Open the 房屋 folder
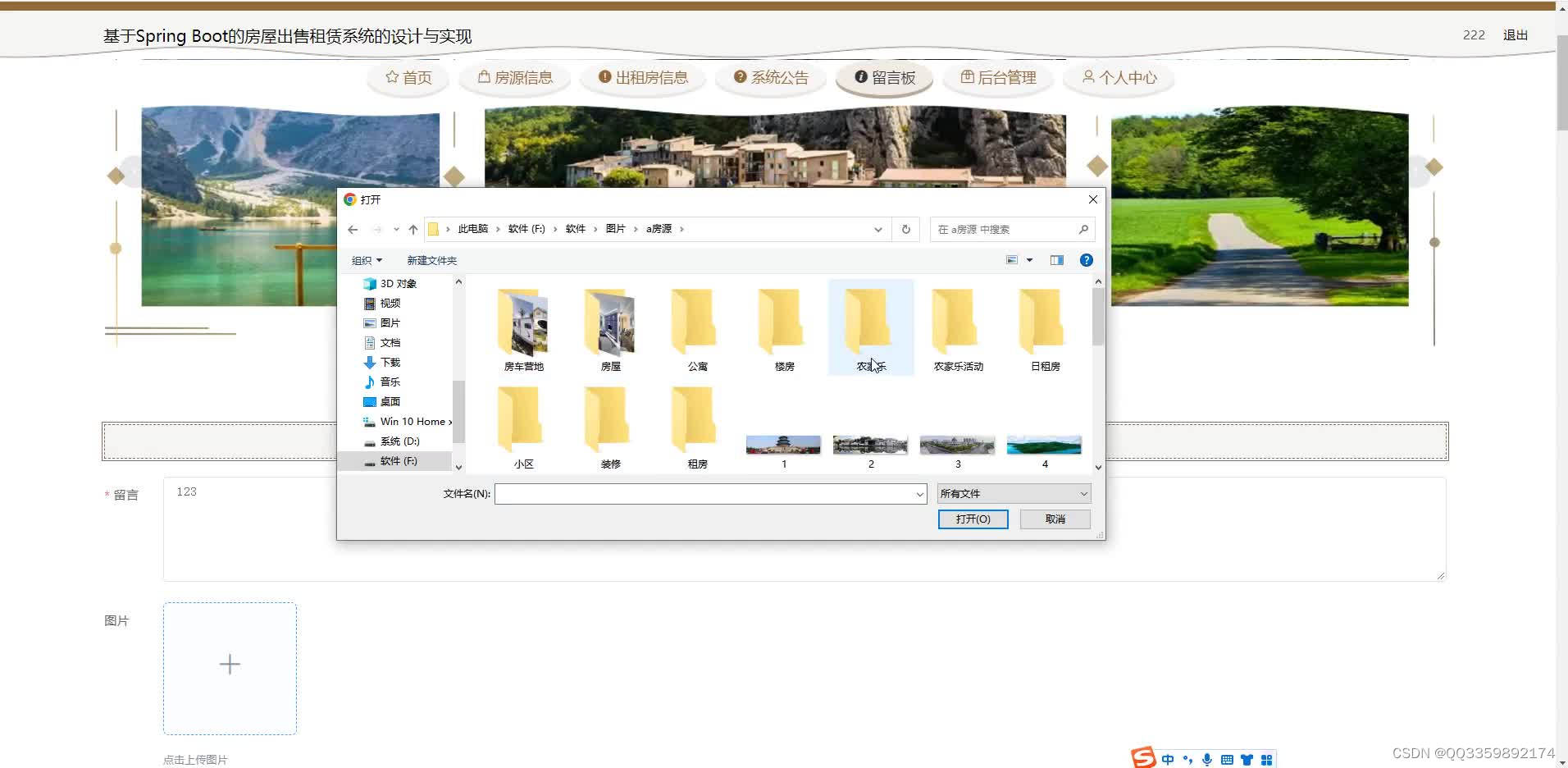Screen dimensions: 1568x768 [x=610, y=330]
